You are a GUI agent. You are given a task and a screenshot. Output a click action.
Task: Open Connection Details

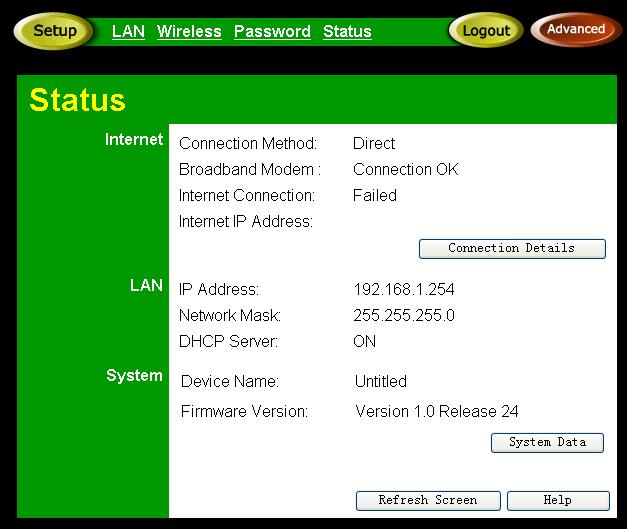pyautogui.click(x=512, y=248)
